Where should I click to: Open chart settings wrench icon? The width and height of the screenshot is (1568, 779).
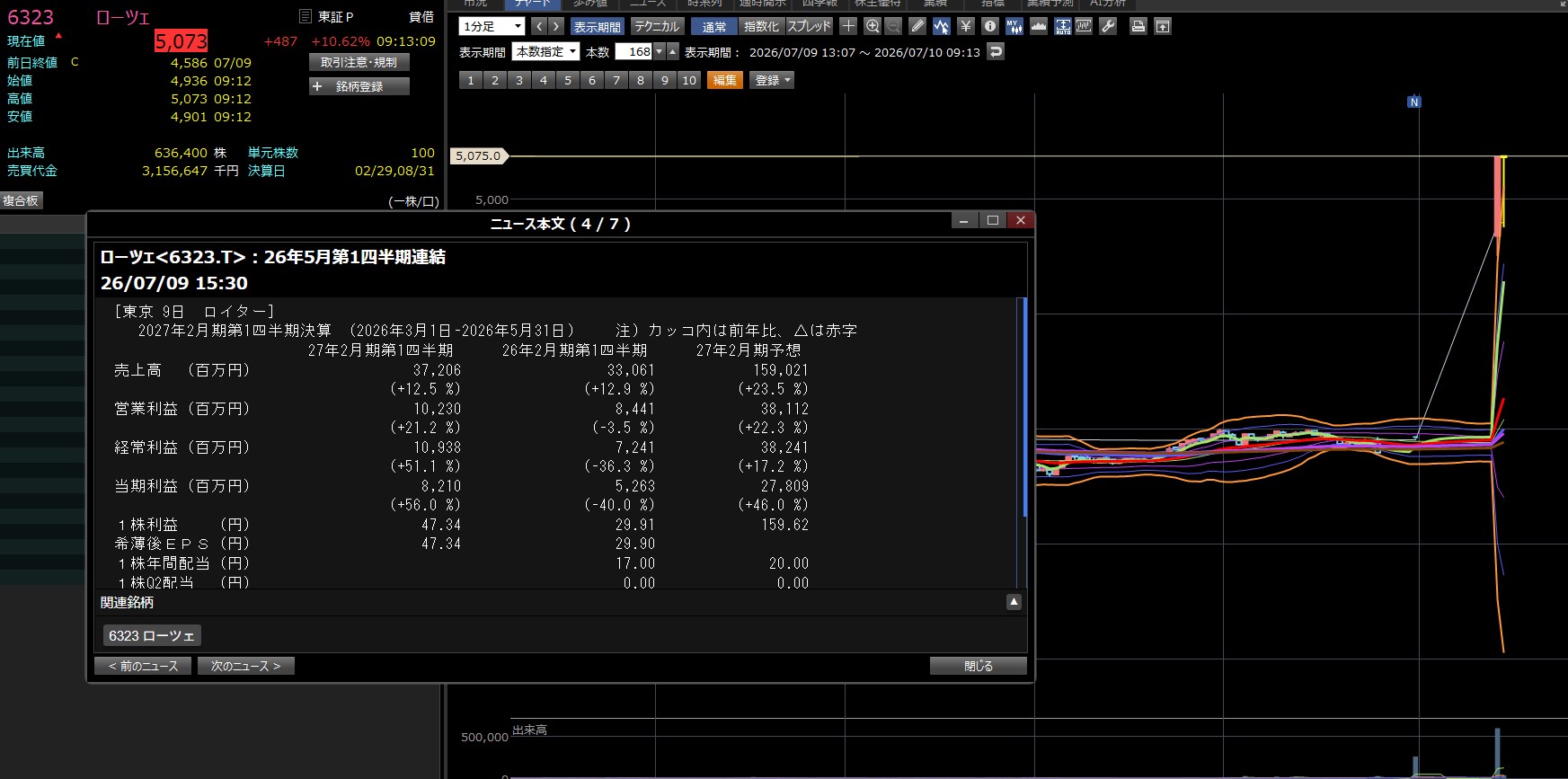click(x=1108, y=26)
